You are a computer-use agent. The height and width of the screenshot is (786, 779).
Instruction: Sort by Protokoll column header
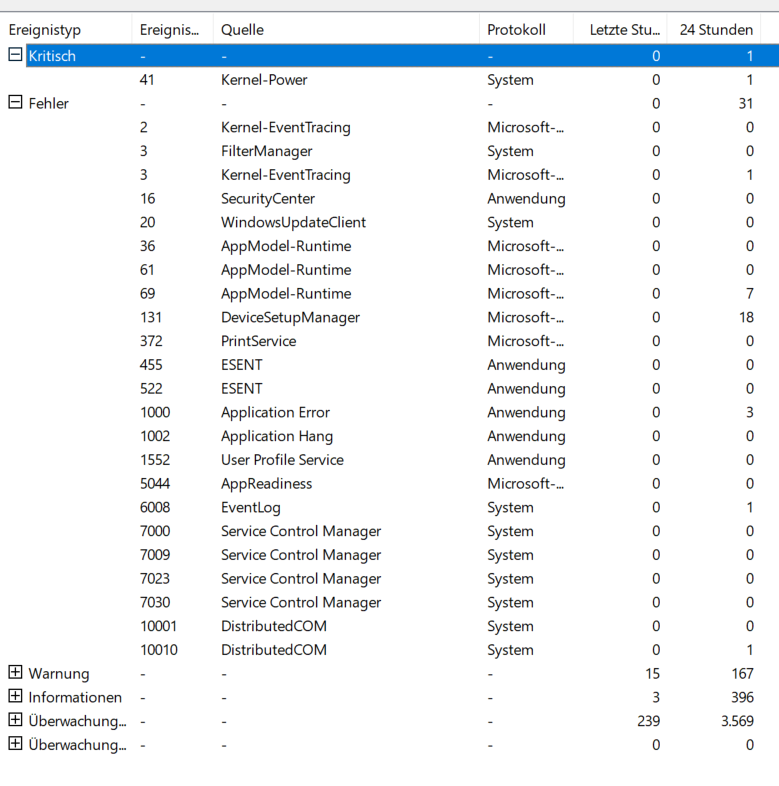[526, 30]
